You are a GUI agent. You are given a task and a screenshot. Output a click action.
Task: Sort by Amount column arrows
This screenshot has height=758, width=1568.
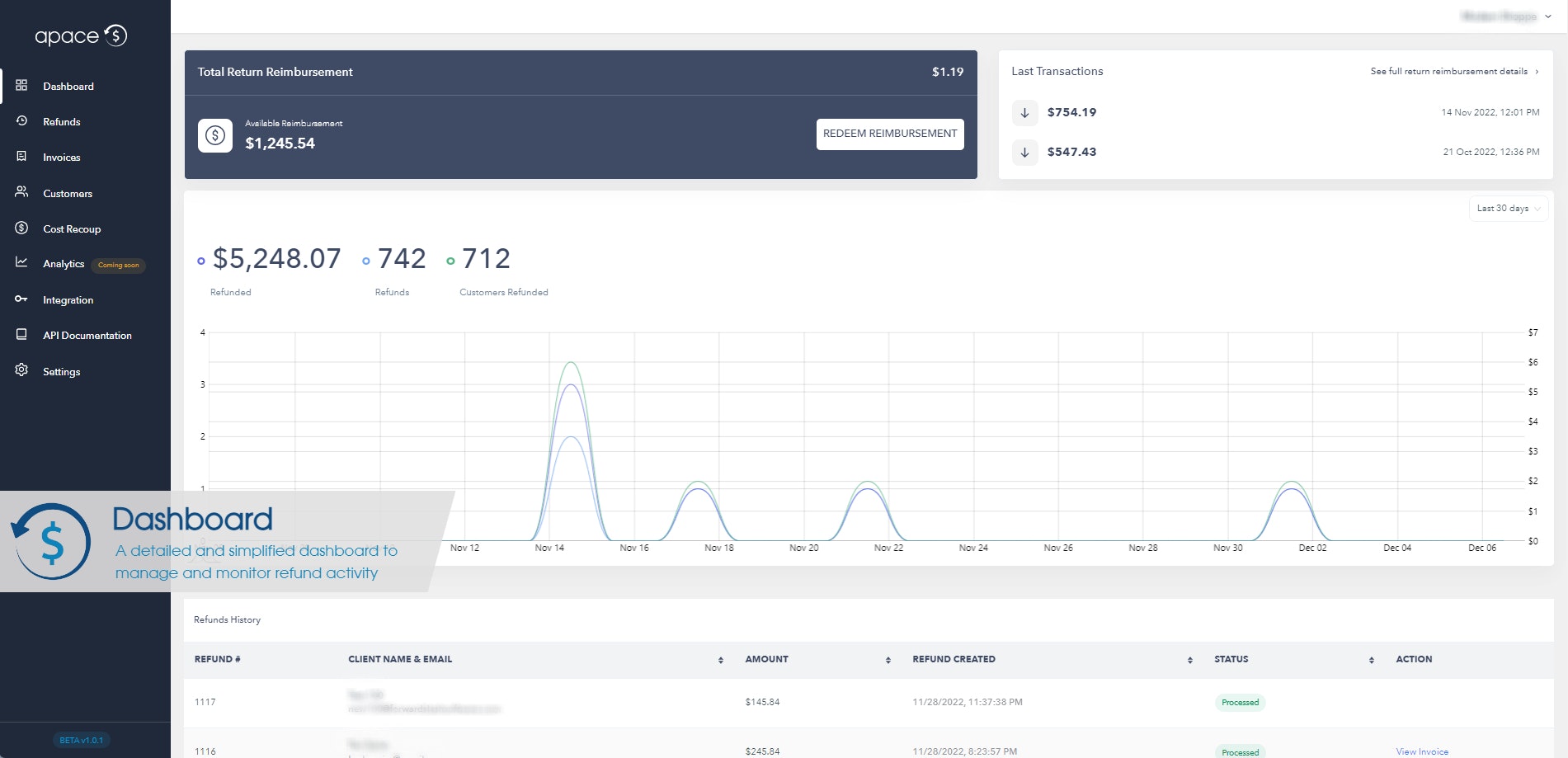point(888,660)
